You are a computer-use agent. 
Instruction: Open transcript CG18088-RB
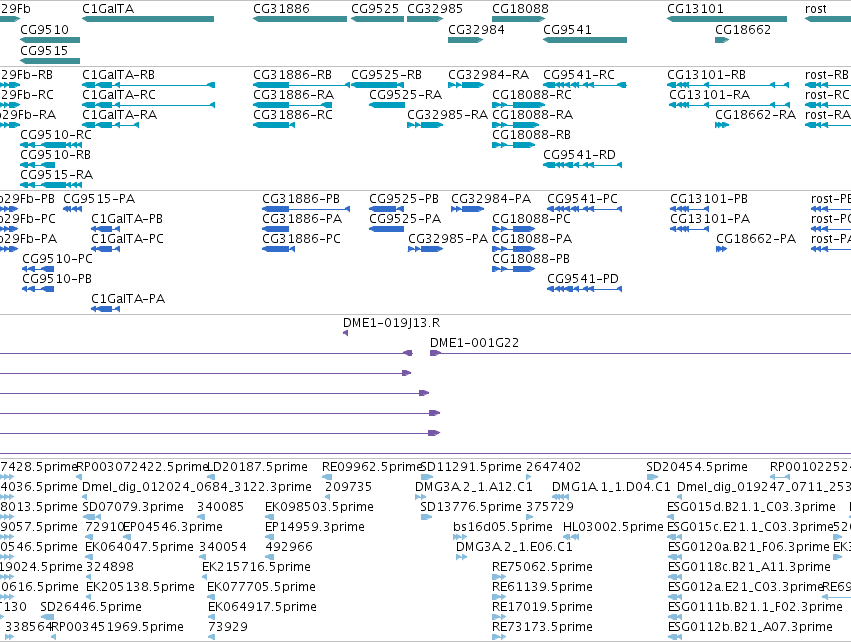(531, 135)
